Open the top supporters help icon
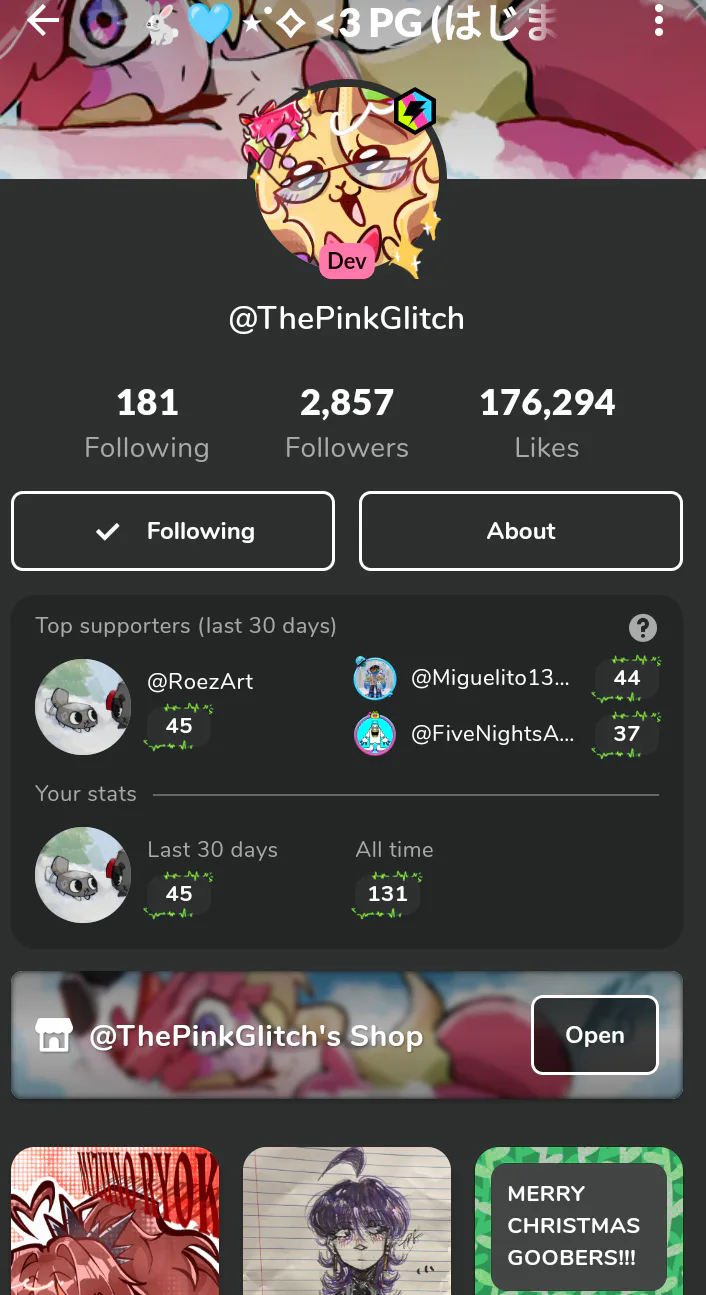 (x=643, y=628)
